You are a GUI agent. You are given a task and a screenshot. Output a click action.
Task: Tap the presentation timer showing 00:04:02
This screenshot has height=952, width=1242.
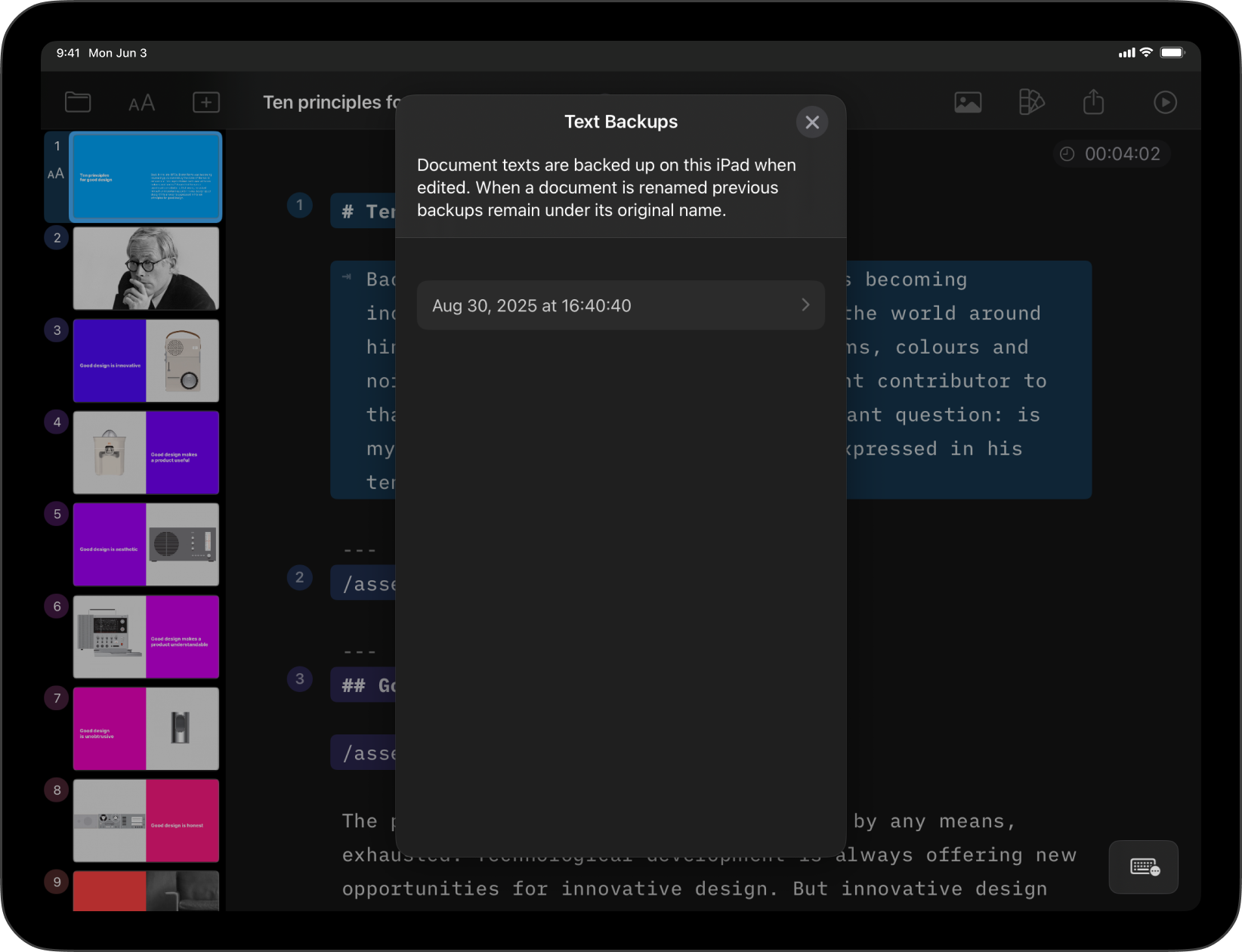pos(1123,153)
